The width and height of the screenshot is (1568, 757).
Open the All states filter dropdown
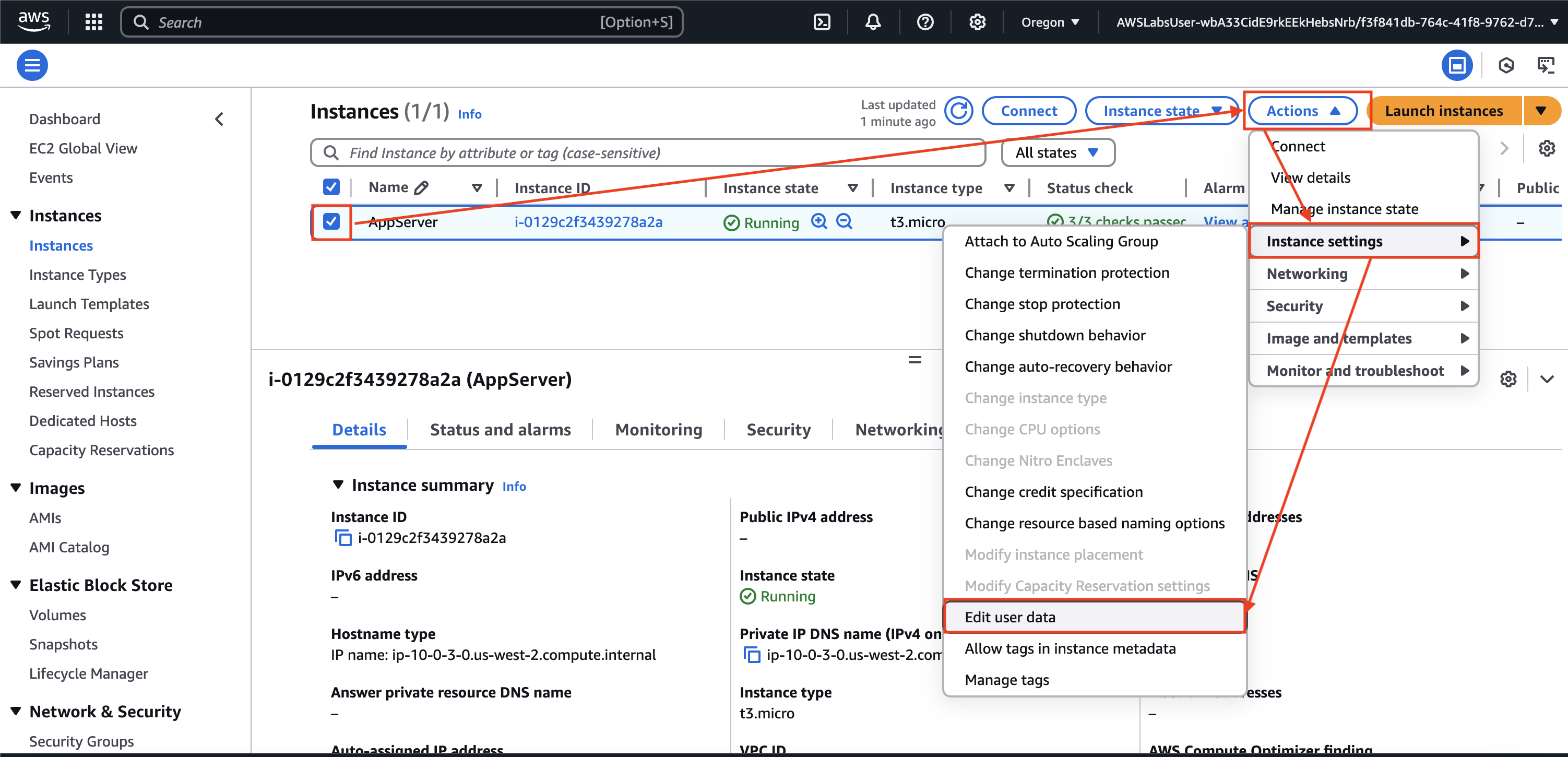(x=1058, y=153)
